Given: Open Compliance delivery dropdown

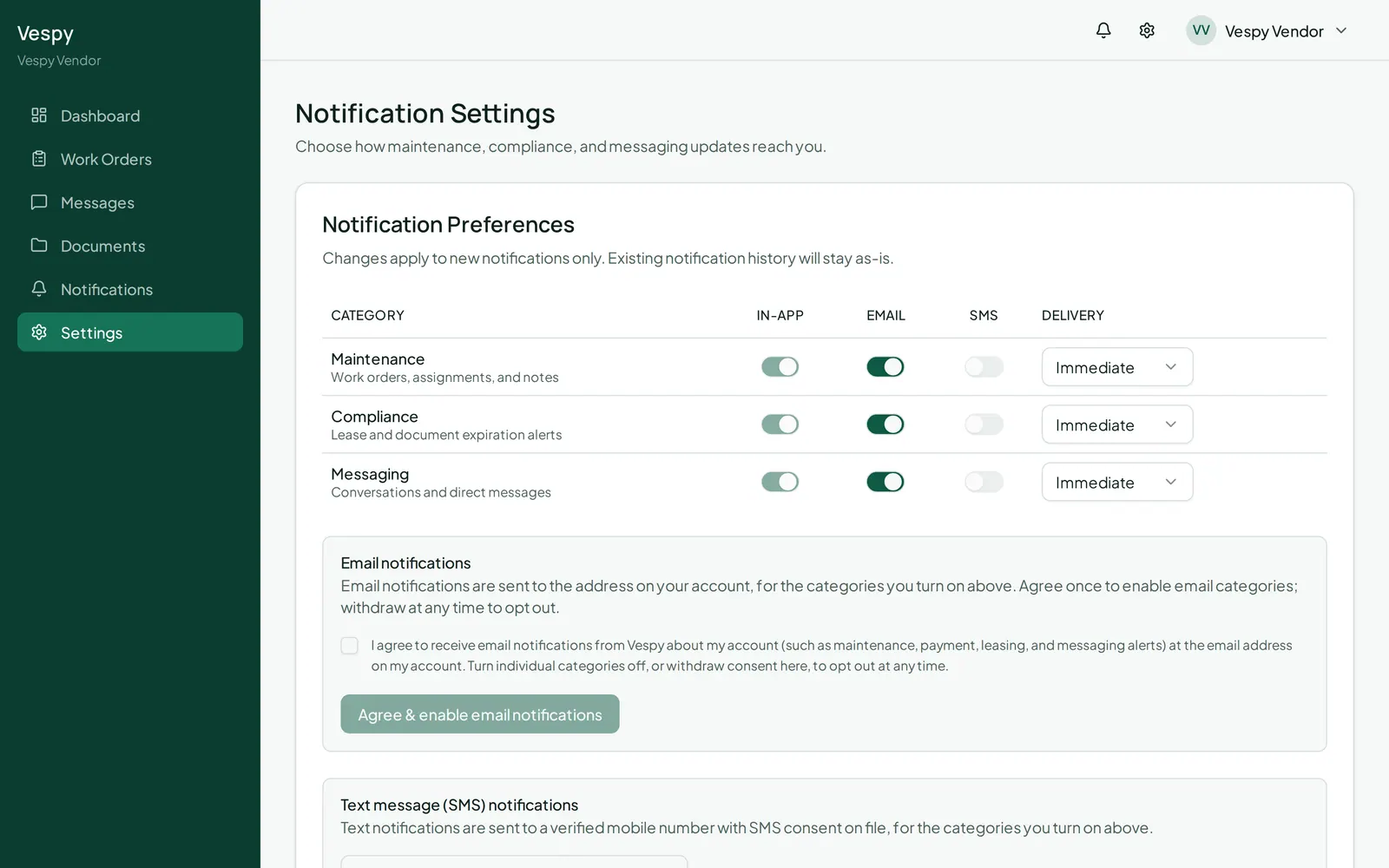Looking at the screenshot, I should [1117, 424].
